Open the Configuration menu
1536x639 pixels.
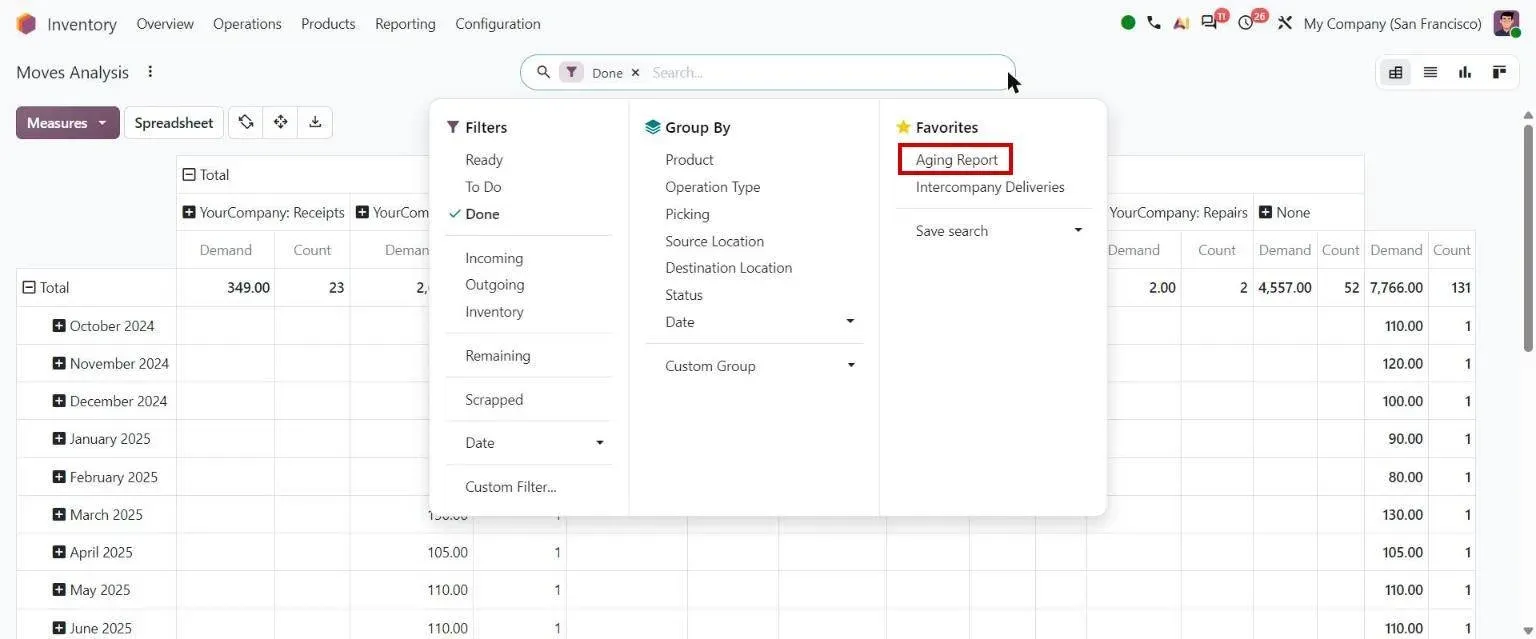[498, 24]
